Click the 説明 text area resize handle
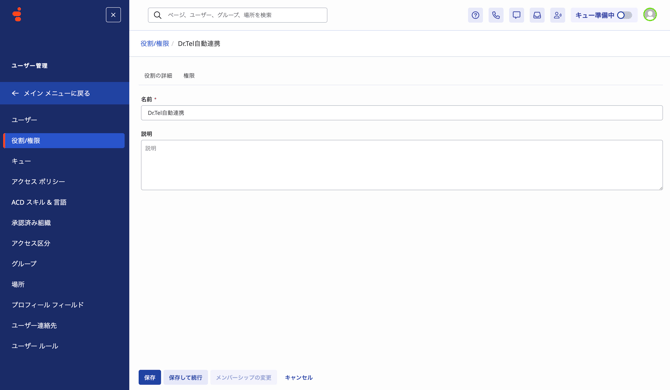The image size is (670, 390). [660, 188]
